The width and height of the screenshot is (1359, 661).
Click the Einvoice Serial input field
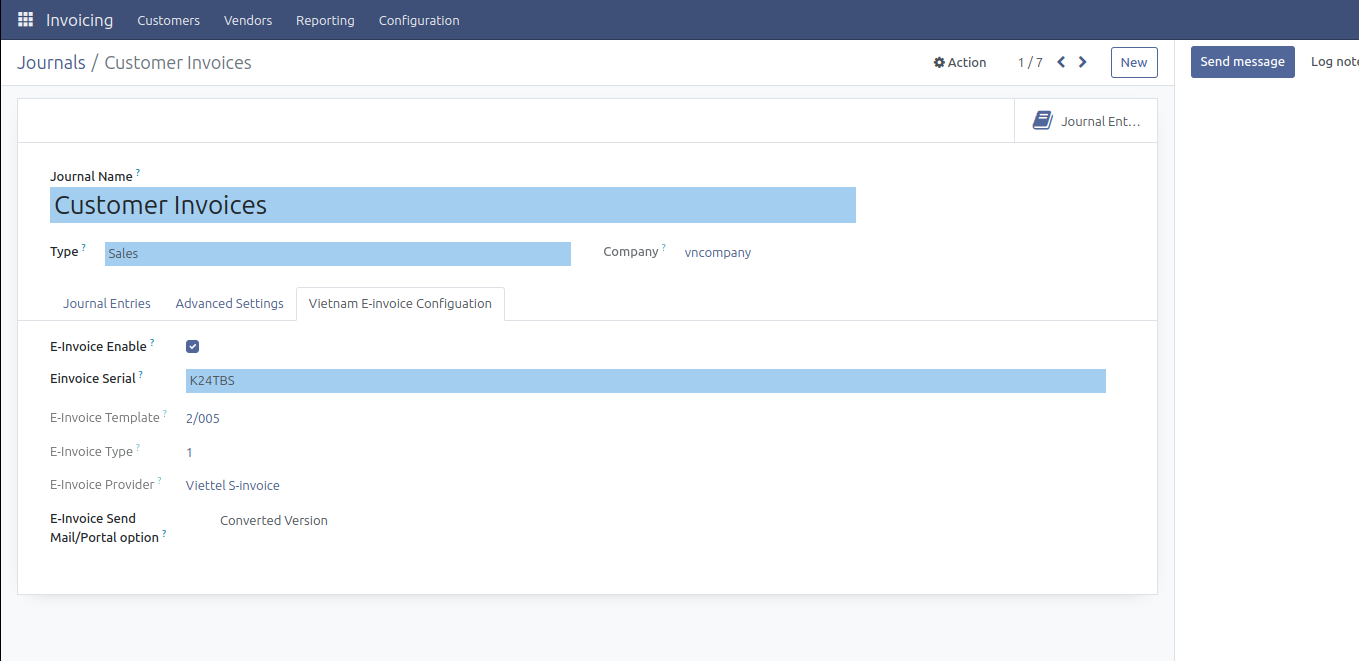click(645, 381)
